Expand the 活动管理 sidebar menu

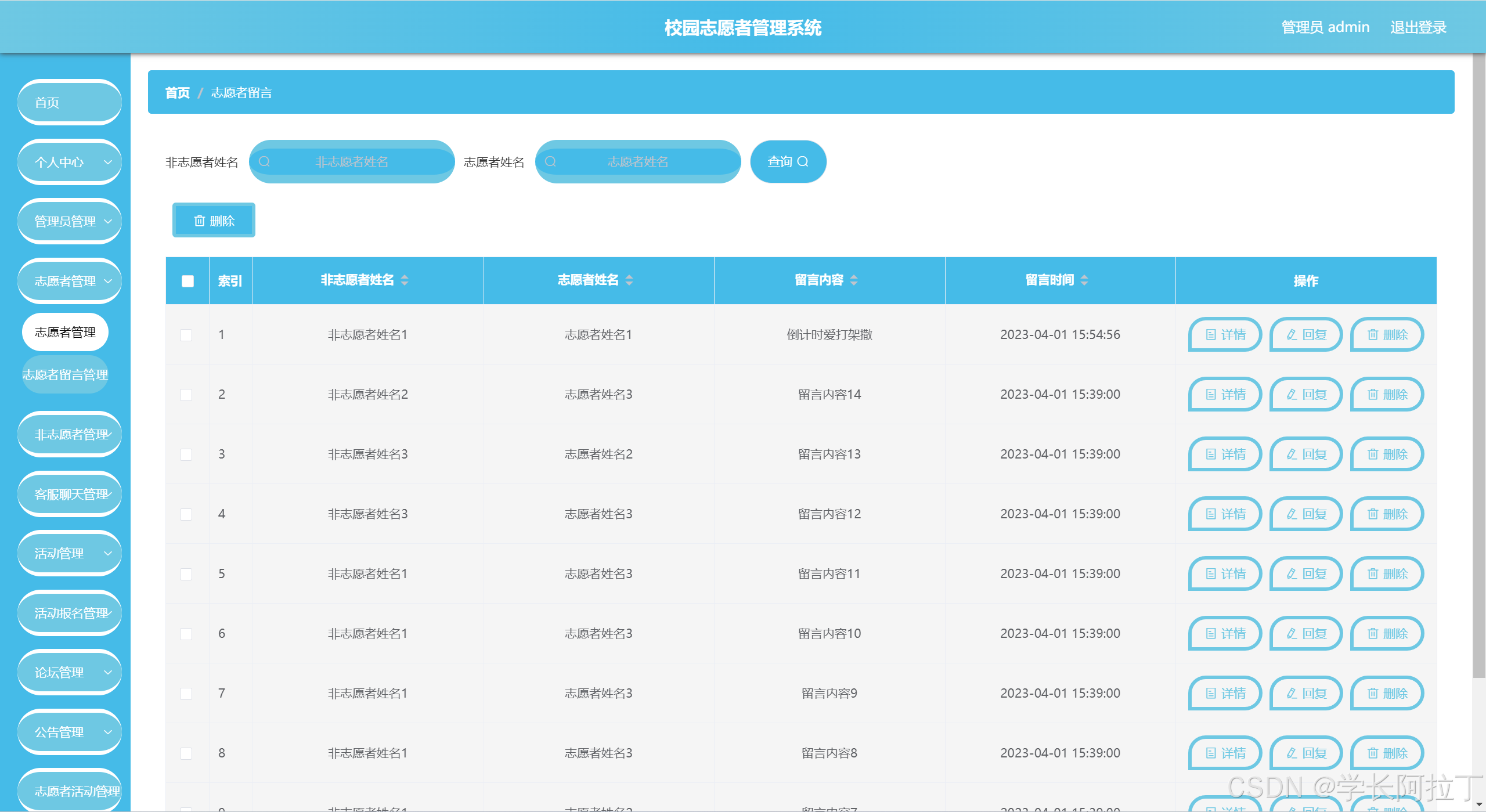coord(70,554)
